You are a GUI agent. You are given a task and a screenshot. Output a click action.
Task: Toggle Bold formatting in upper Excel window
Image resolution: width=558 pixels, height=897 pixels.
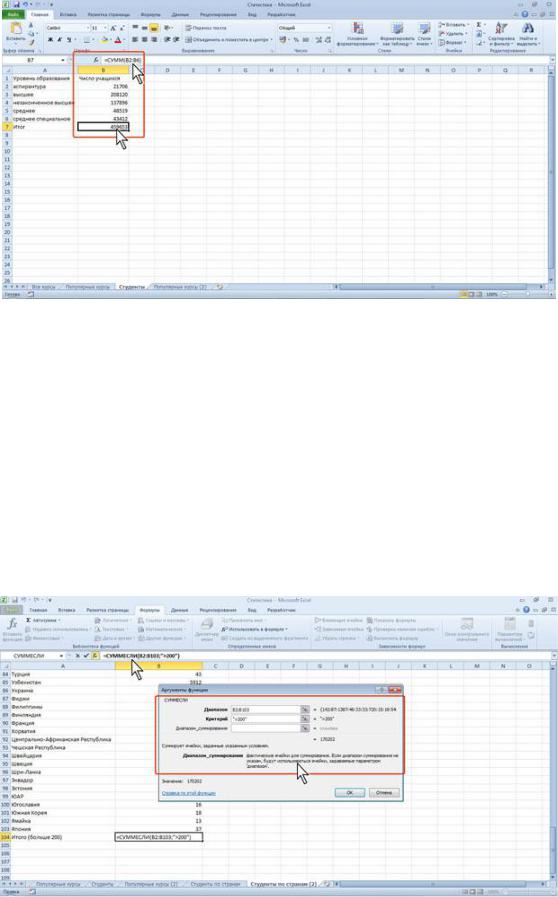(x=50, y=39)
